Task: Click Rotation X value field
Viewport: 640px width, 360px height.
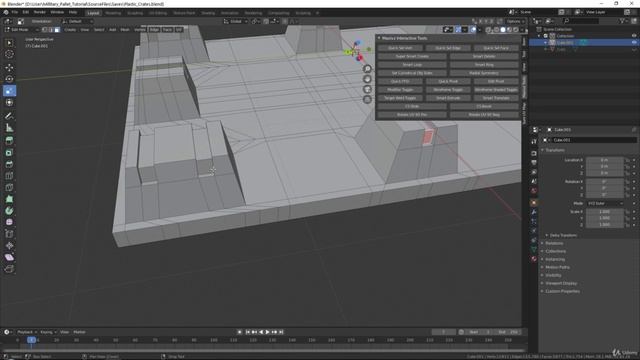Action: 604,182
